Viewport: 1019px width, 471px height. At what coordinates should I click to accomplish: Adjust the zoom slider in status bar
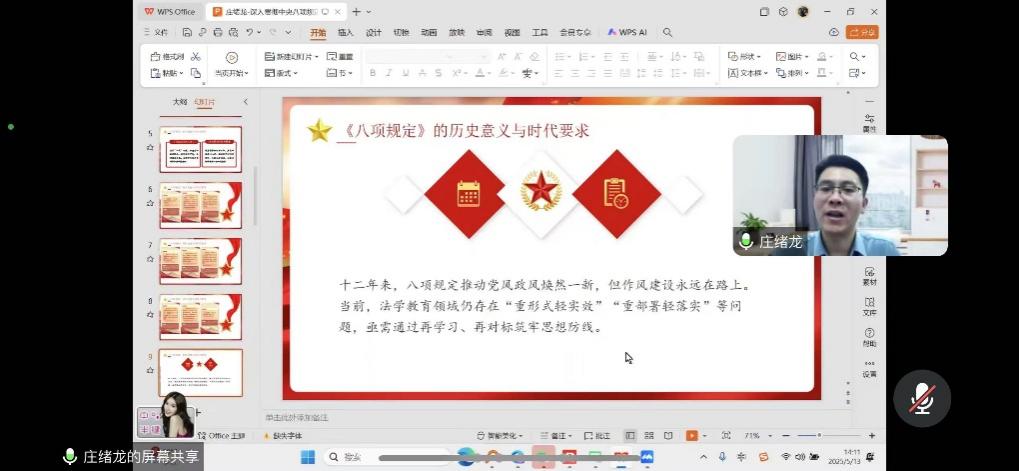[818, 436]
